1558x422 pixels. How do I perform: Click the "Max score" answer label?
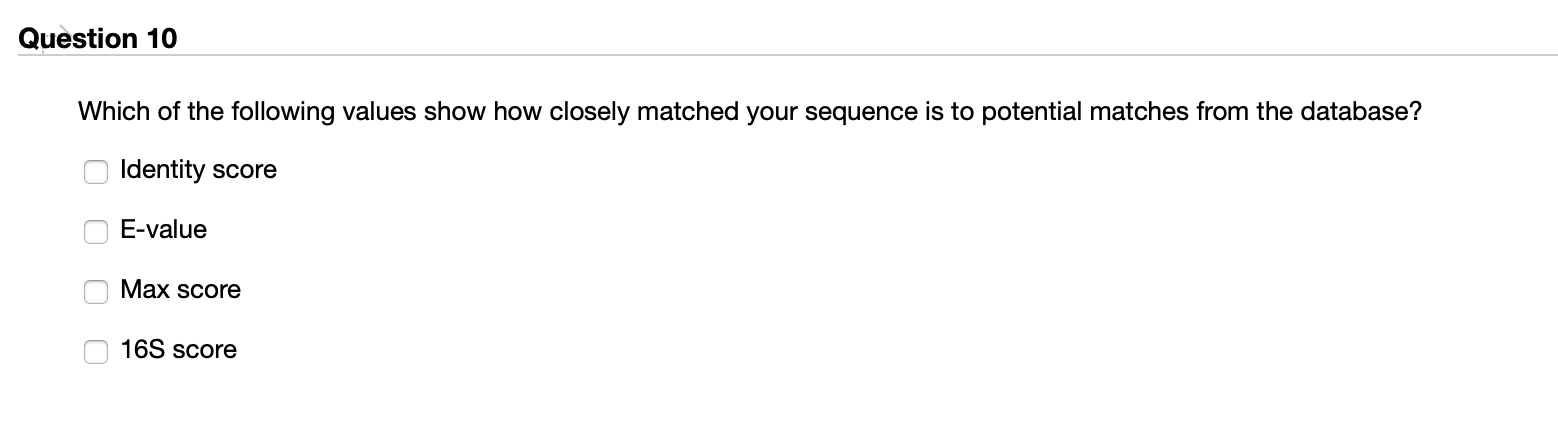click(x=180, y=290)
